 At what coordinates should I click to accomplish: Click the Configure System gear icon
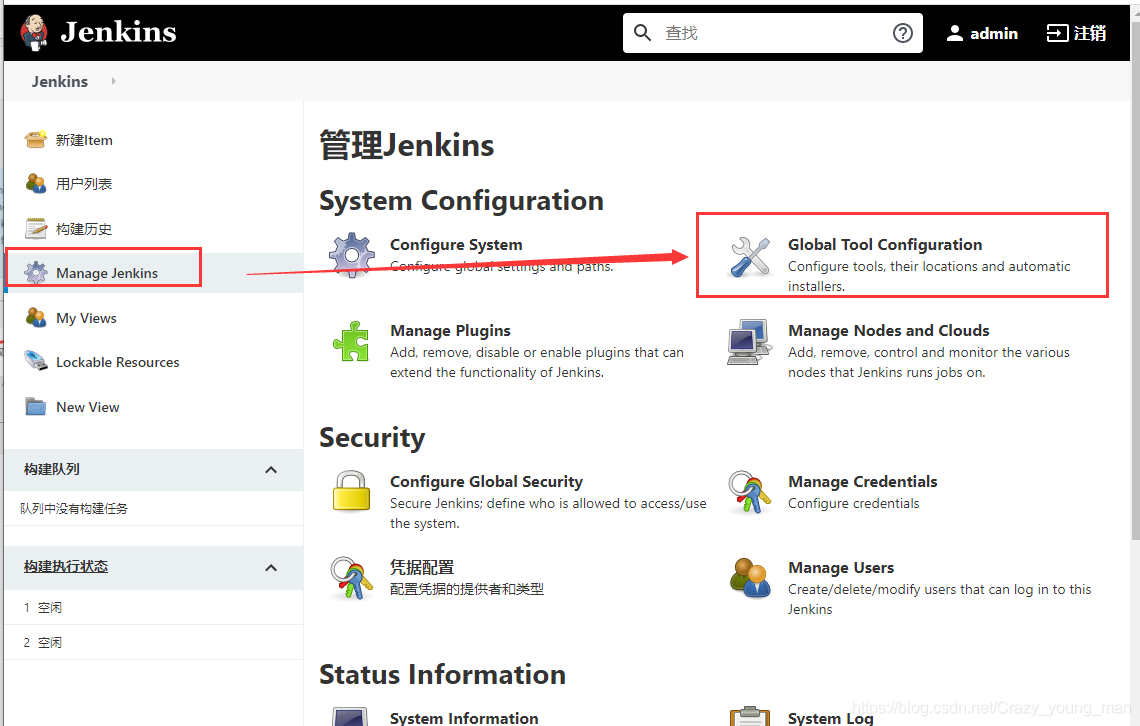[352, 255]
